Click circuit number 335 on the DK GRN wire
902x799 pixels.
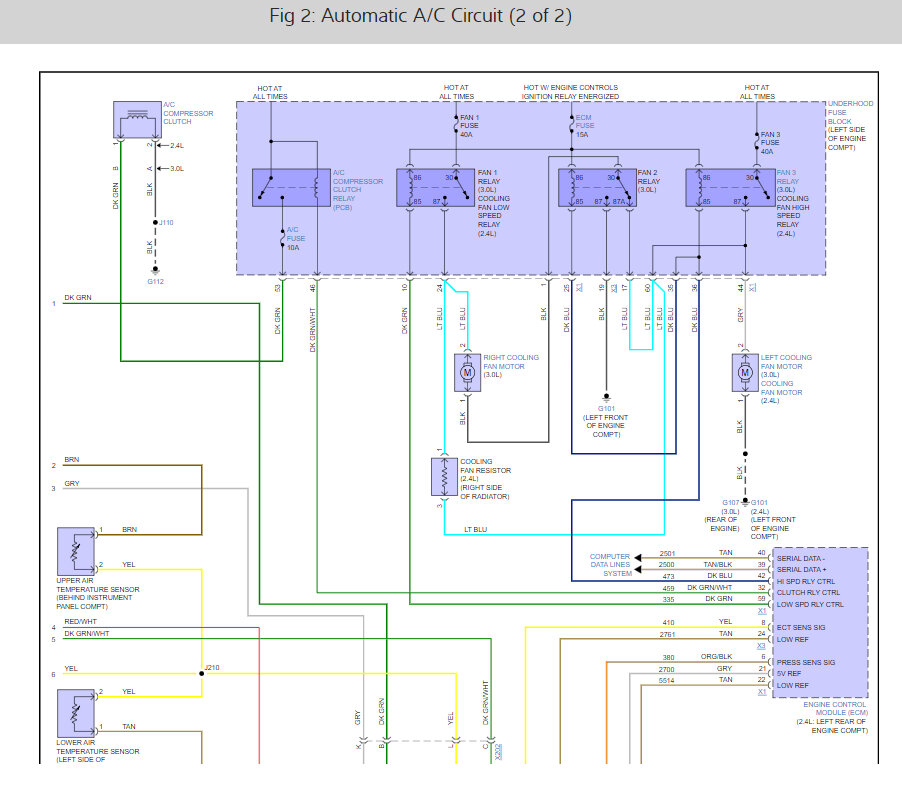tap(668, 599)
